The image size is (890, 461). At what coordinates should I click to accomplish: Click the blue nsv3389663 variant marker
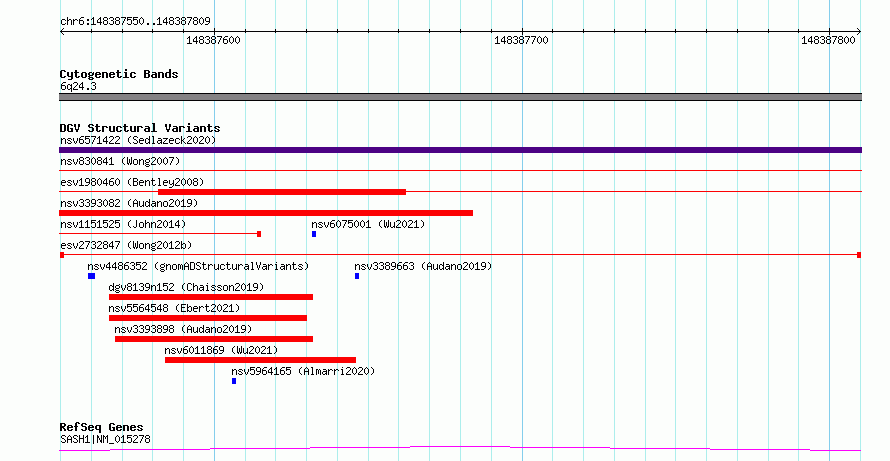357,276
